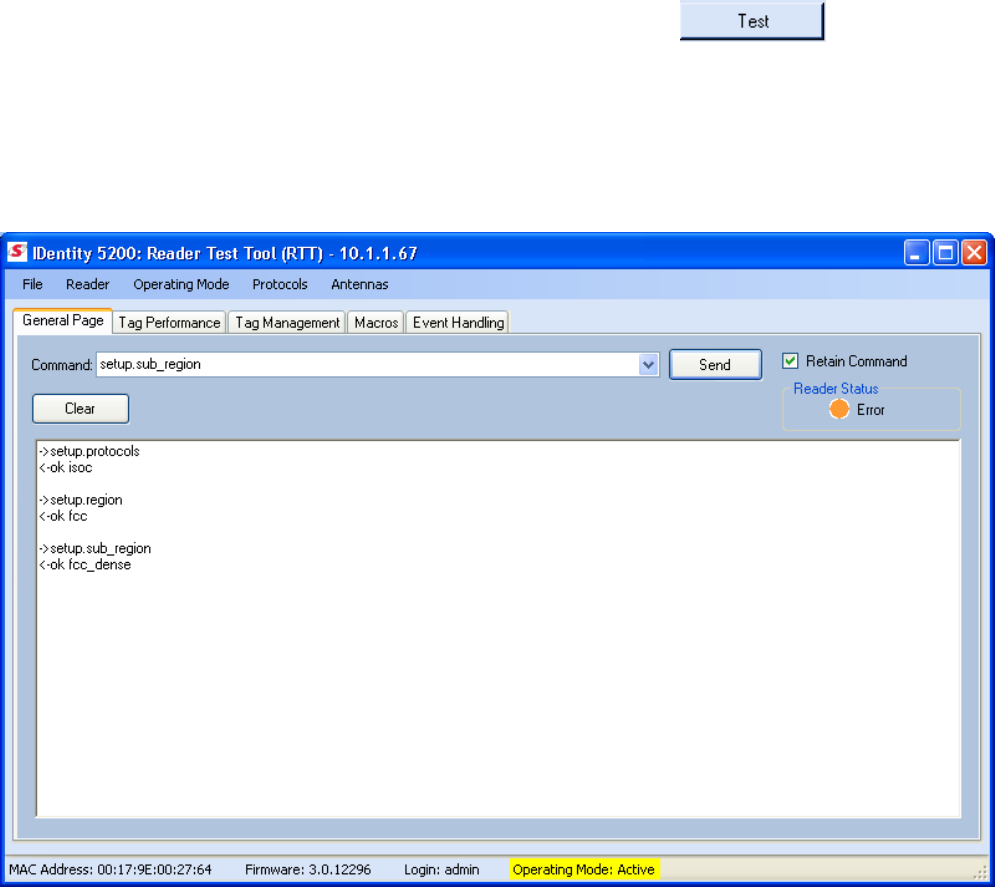The width and height of the screenshot is (995, 887).
Task: Click the '<-ok fcc' response line
Action: (63, 516)
